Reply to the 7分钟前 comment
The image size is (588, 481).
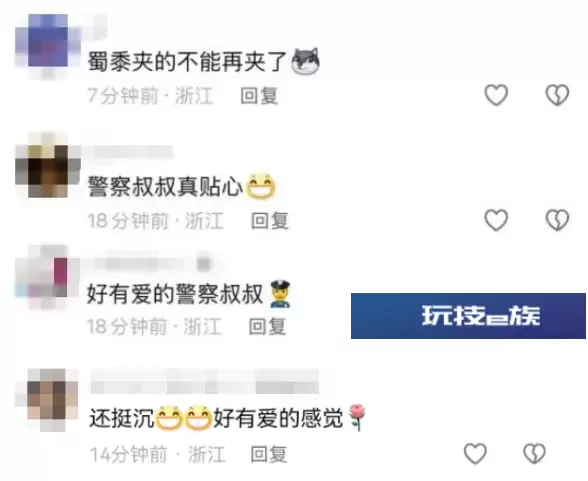click(259, 95)
